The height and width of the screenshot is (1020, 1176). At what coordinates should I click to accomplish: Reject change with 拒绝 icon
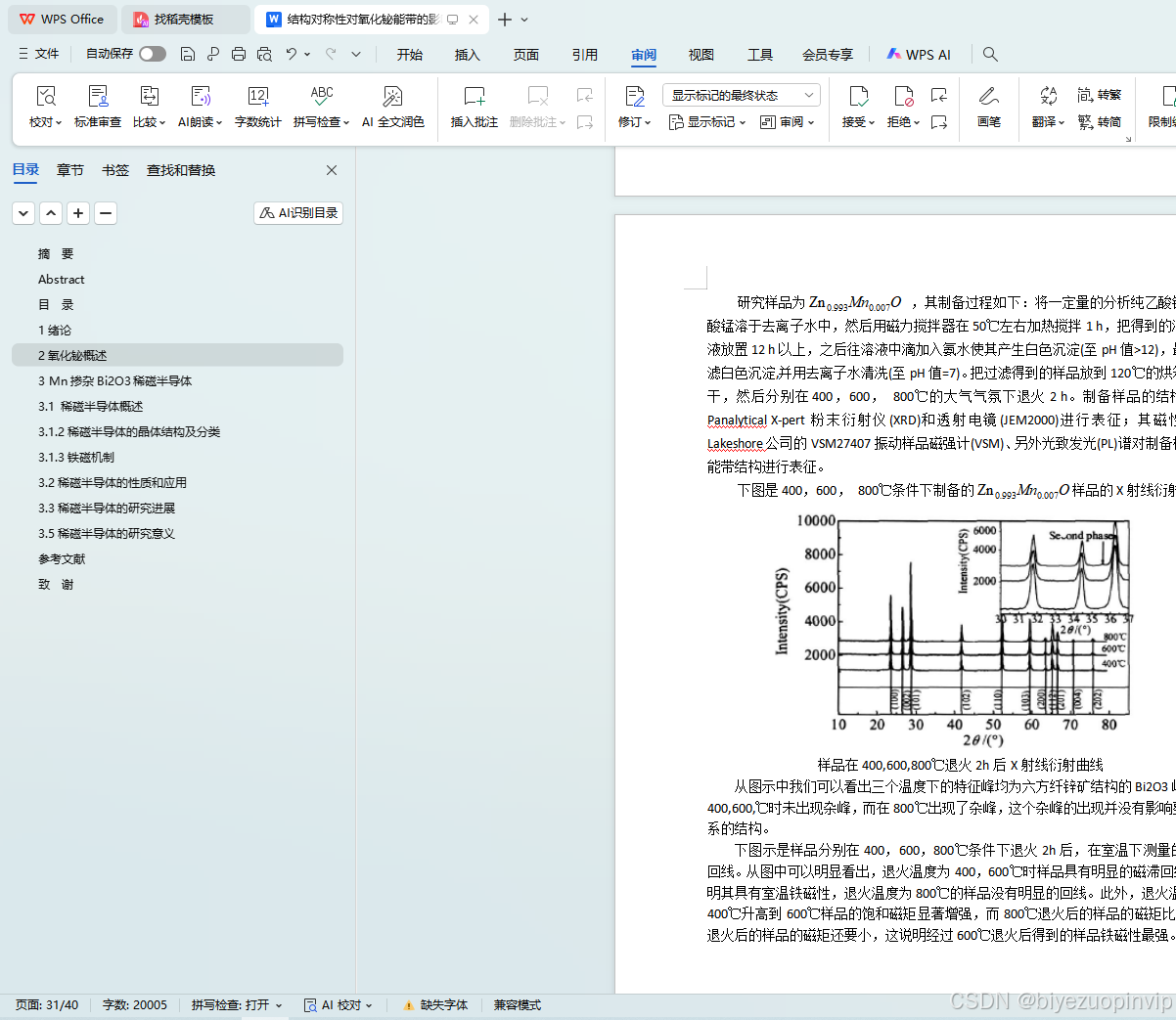tap(903, 107)
